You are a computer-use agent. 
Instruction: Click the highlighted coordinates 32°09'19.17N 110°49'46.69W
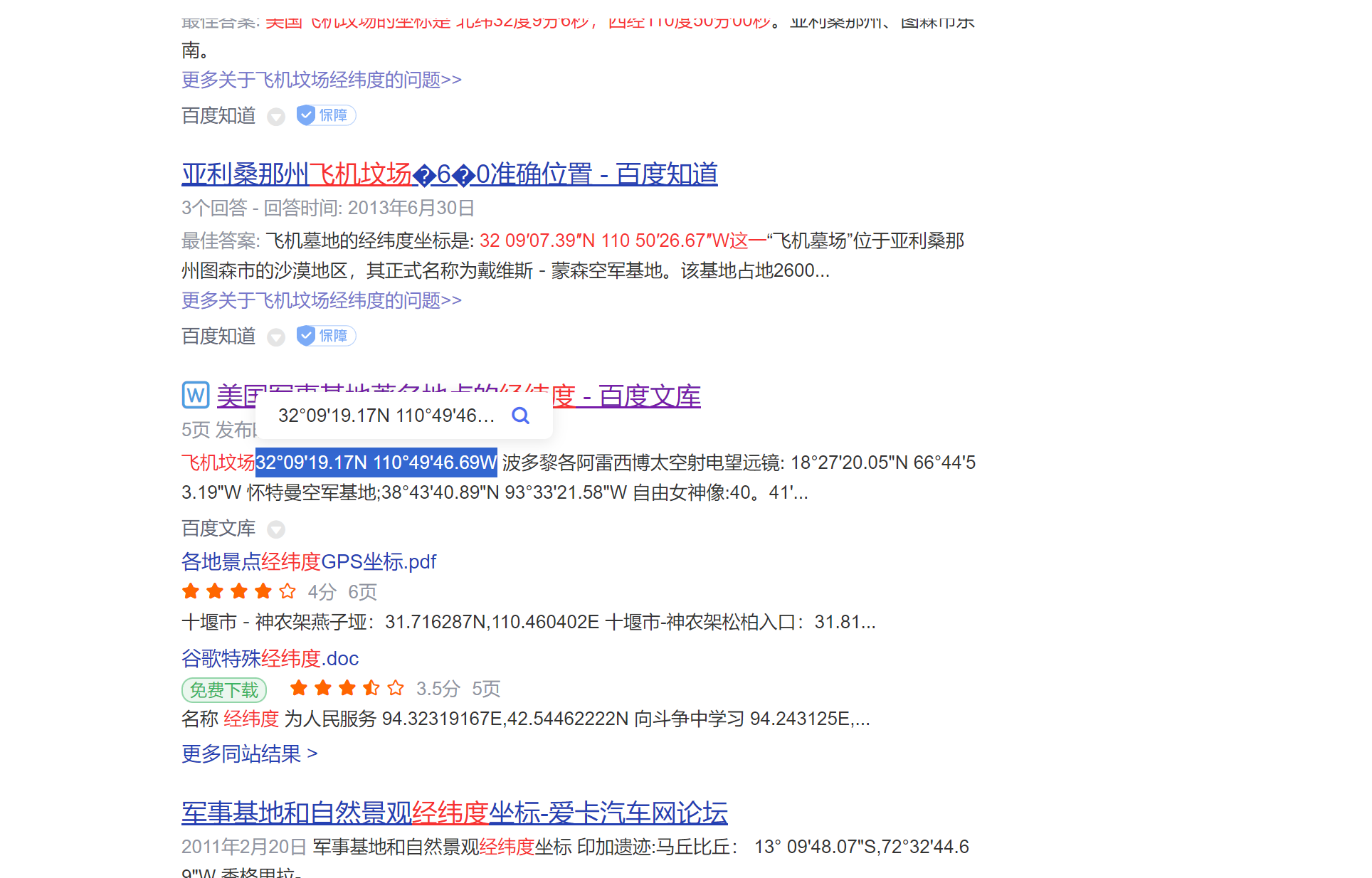(376, 462)
